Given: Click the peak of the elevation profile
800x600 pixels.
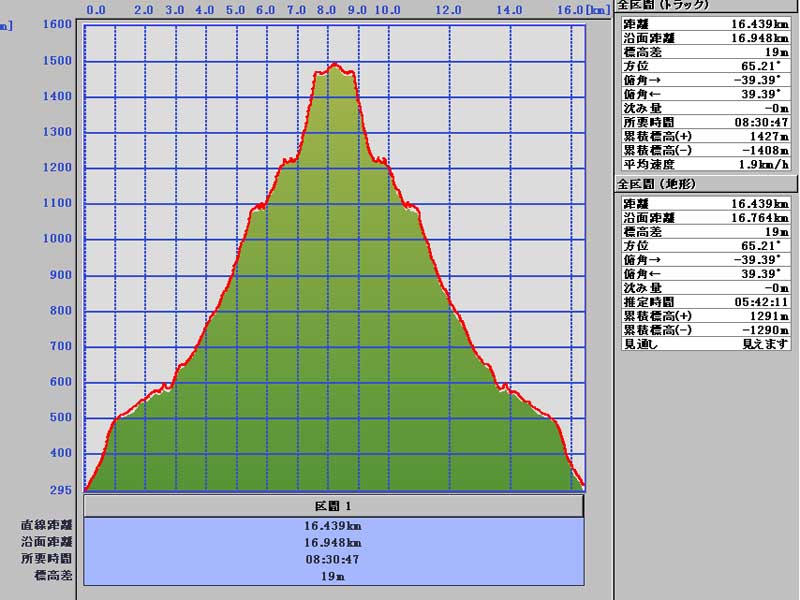Looking at the screenshot, I should [335, 65].
